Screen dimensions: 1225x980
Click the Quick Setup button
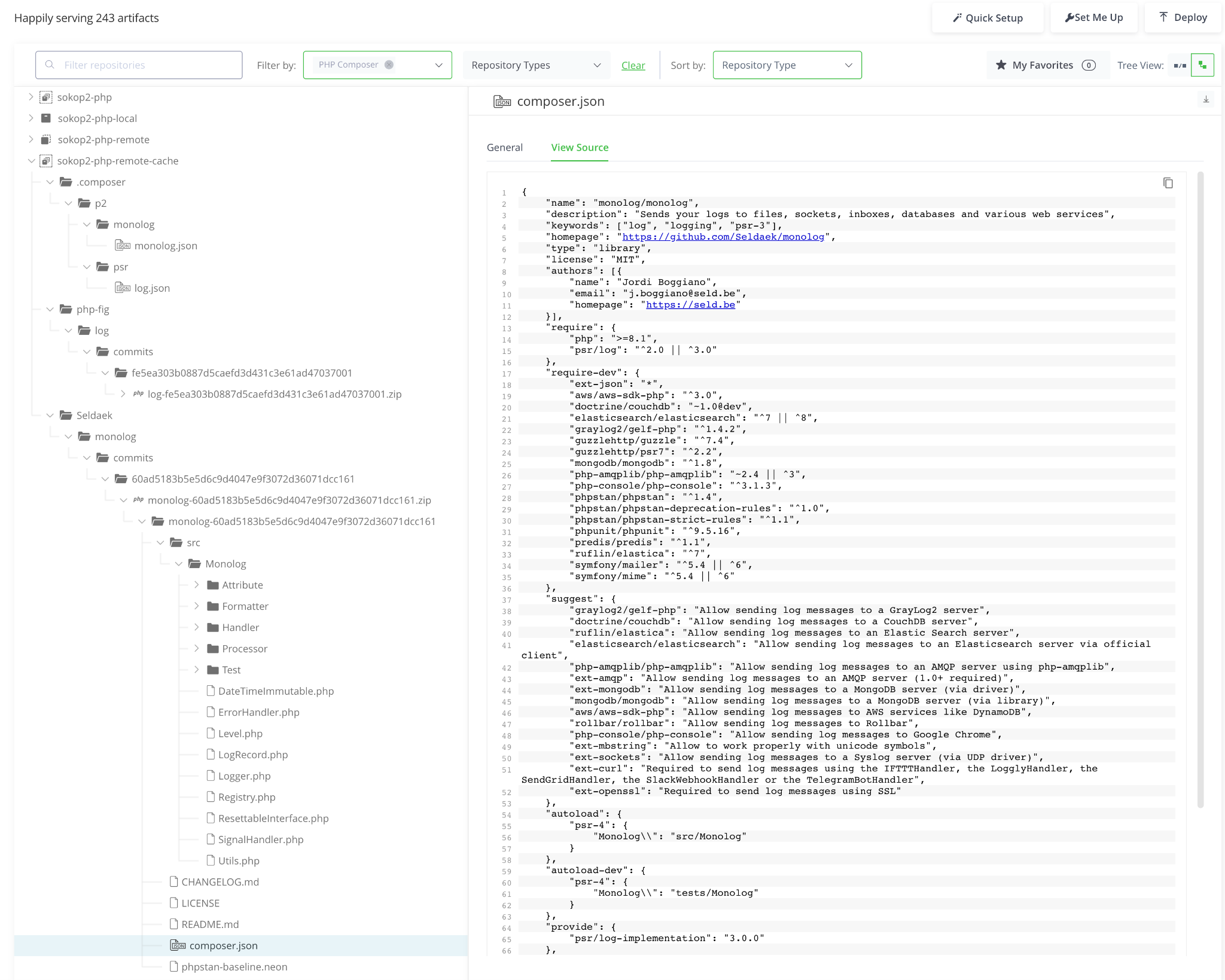coord(988,18)
